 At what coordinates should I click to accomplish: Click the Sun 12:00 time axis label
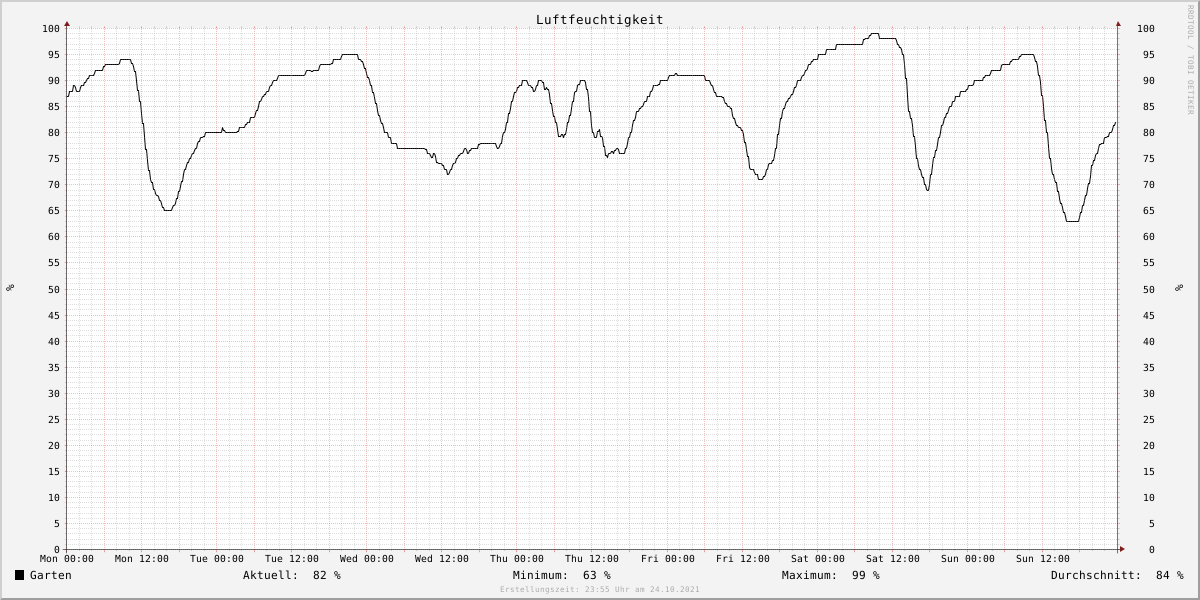pos(1043,559)
